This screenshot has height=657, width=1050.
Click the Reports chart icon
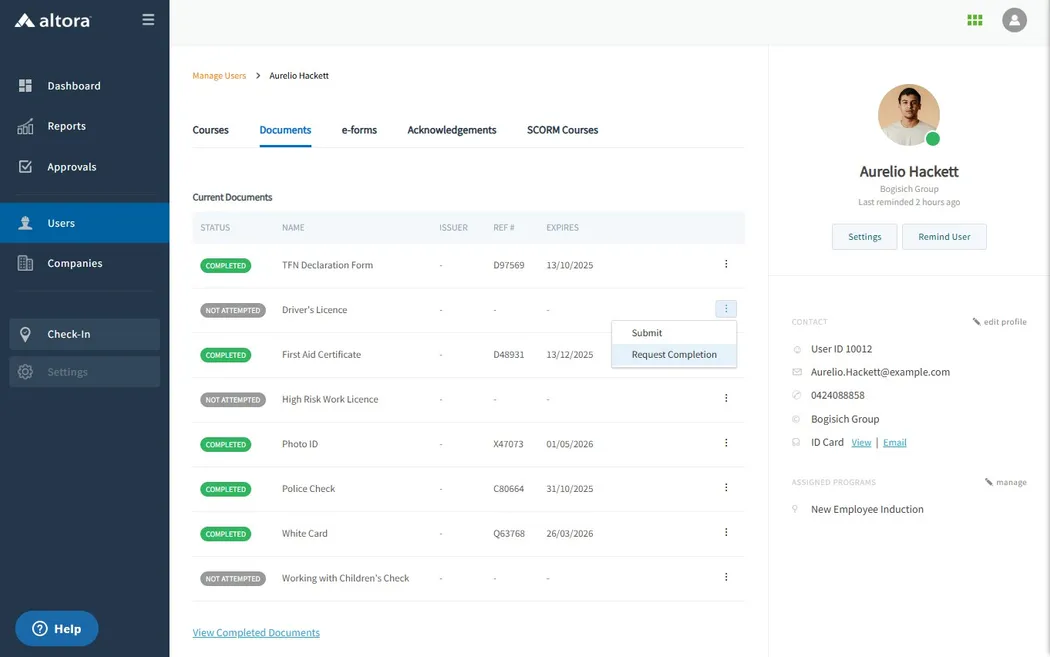25,126
